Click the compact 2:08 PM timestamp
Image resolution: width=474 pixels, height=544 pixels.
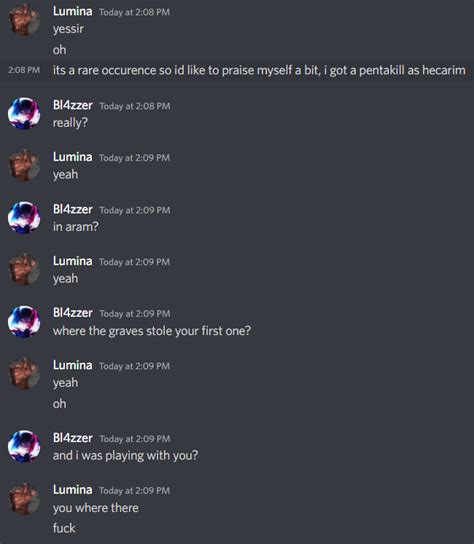point(24,70)
